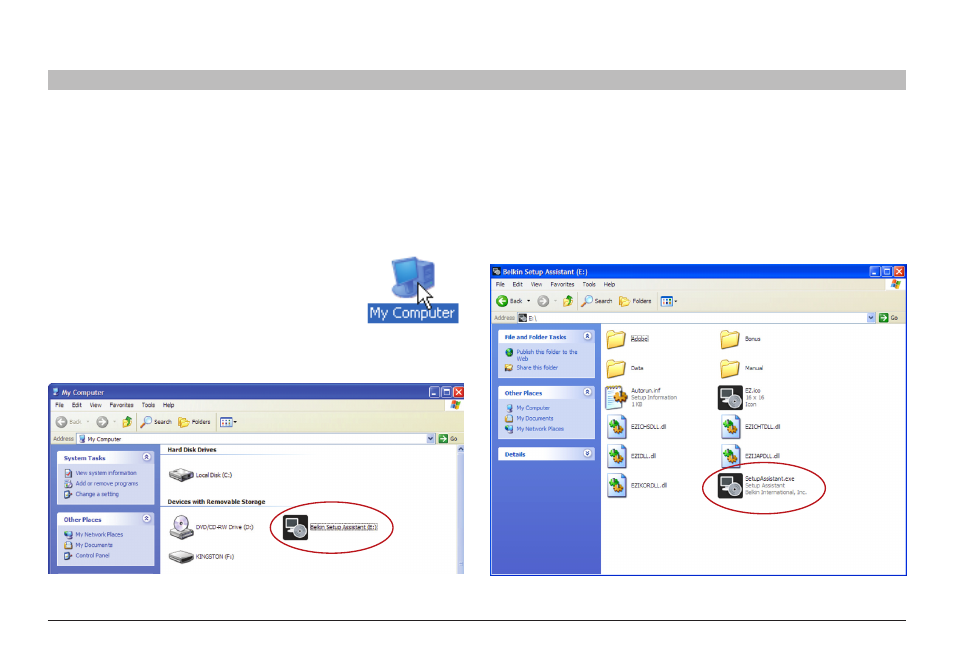Go Up one level in Belkin Setup Assistant window
The width and height of the screenshot is (954, 668).
click(568, 301)
